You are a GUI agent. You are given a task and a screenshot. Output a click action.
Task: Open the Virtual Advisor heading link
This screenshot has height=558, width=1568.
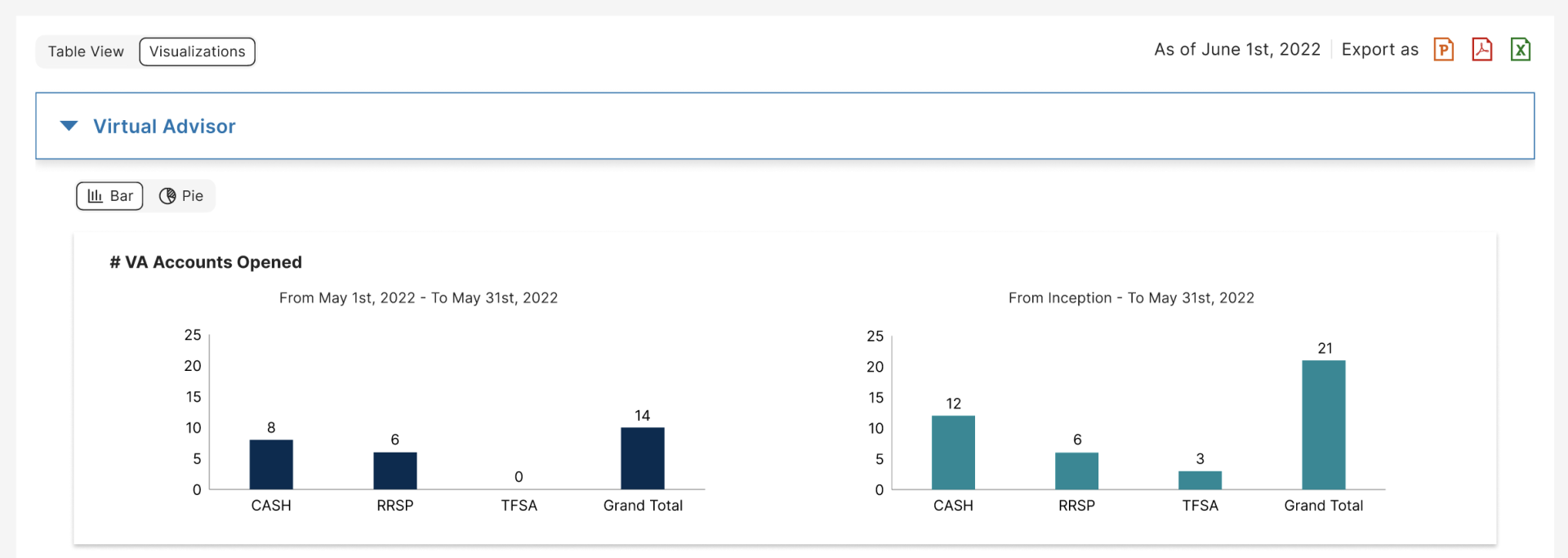[164, 126]
